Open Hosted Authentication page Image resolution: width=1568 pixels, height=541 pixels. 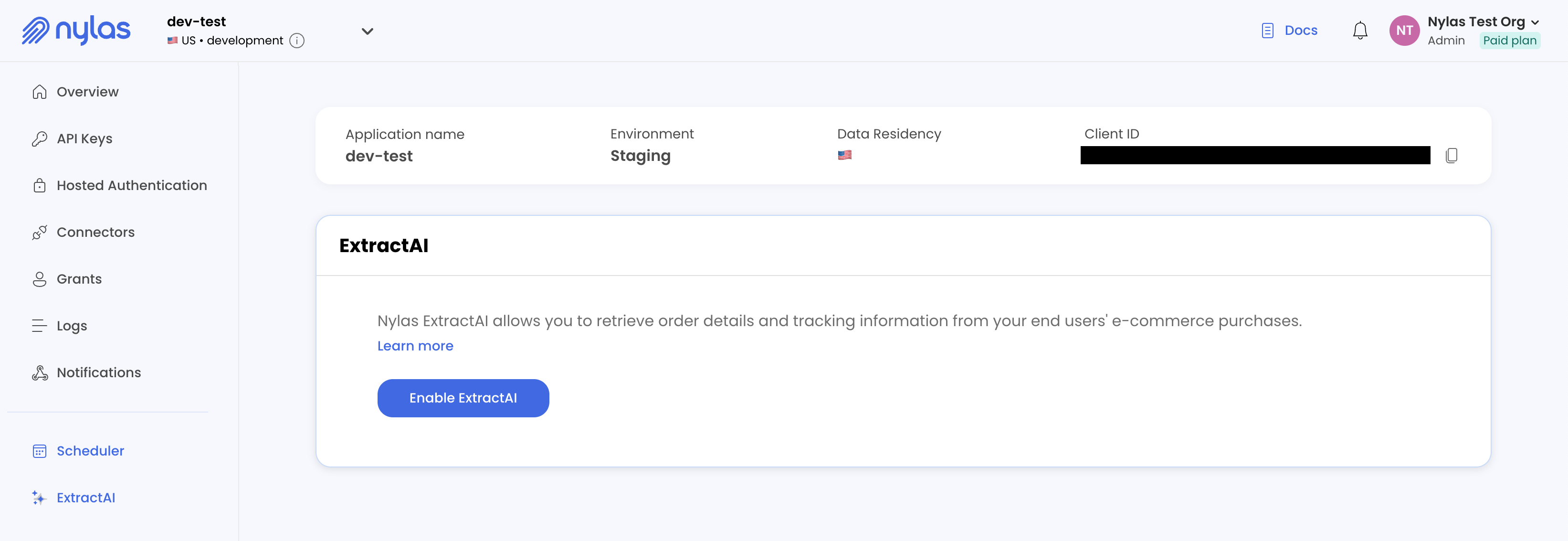click(x=131, y=185)
